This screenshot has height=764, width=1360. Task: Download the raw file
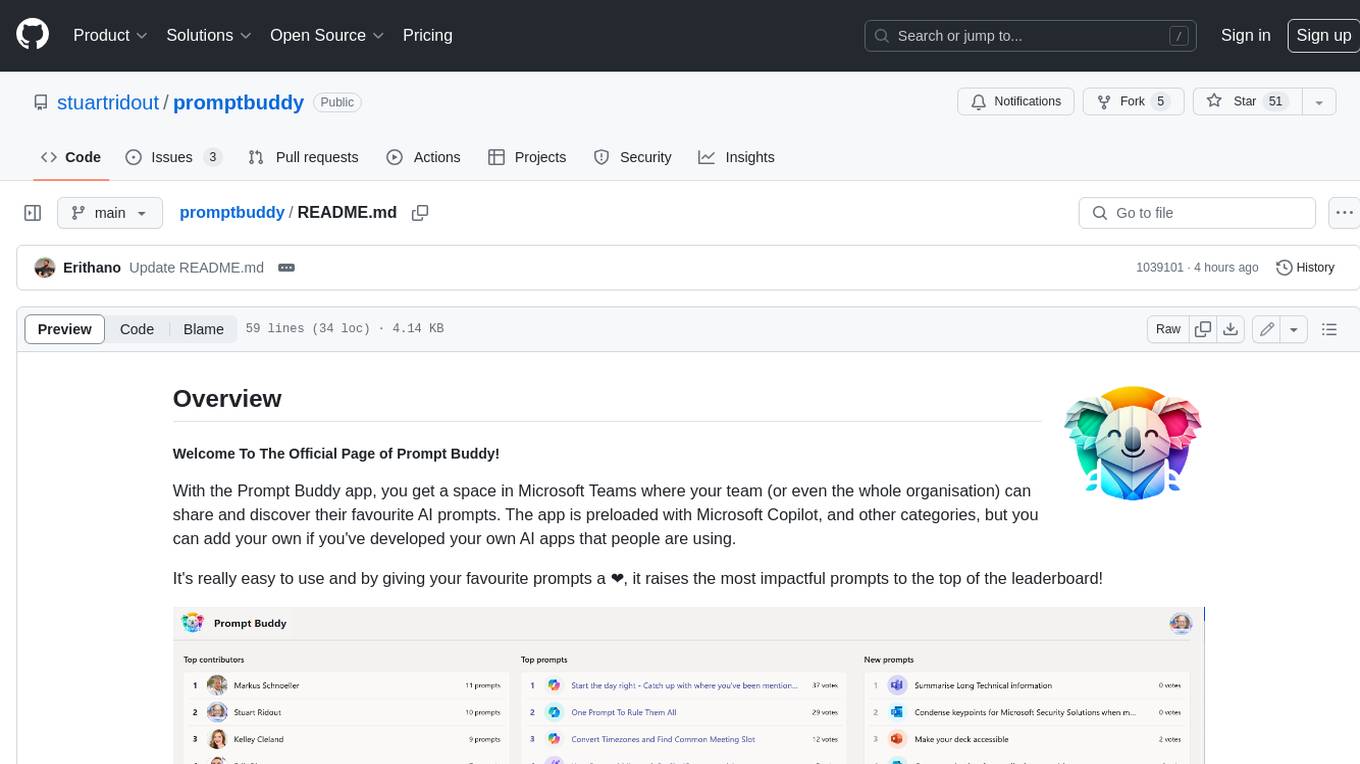click(1231, 329)
